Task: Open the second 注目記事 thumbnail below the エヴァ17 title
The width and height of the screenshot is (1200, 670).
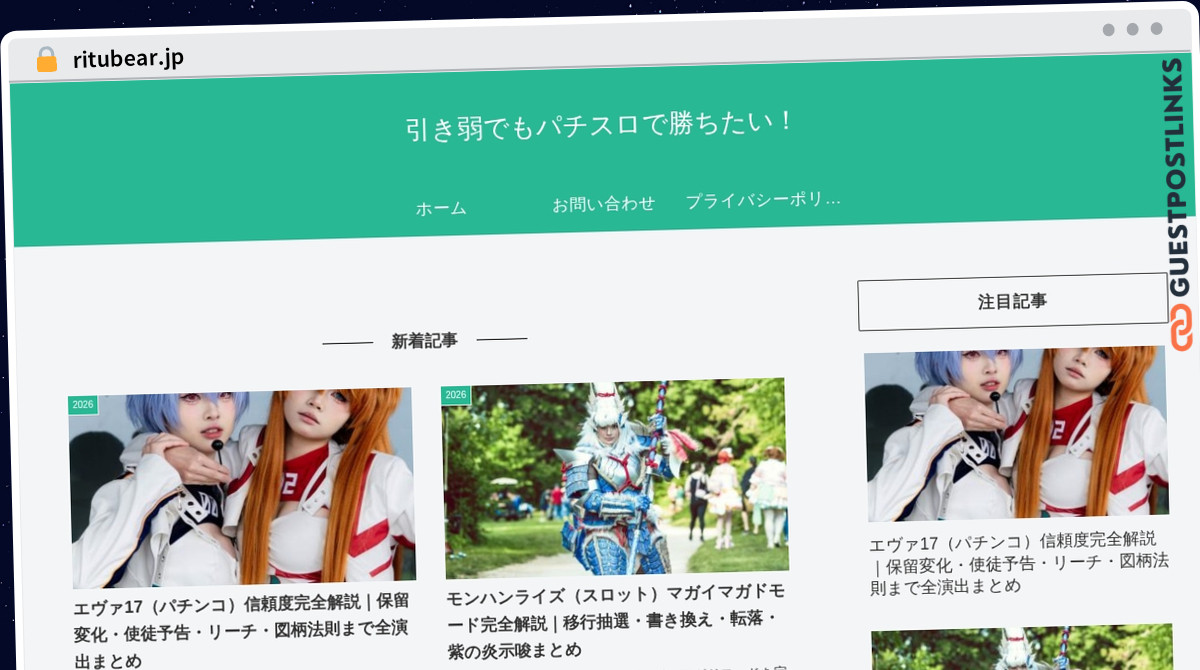Action: (x=1022, y=648)
